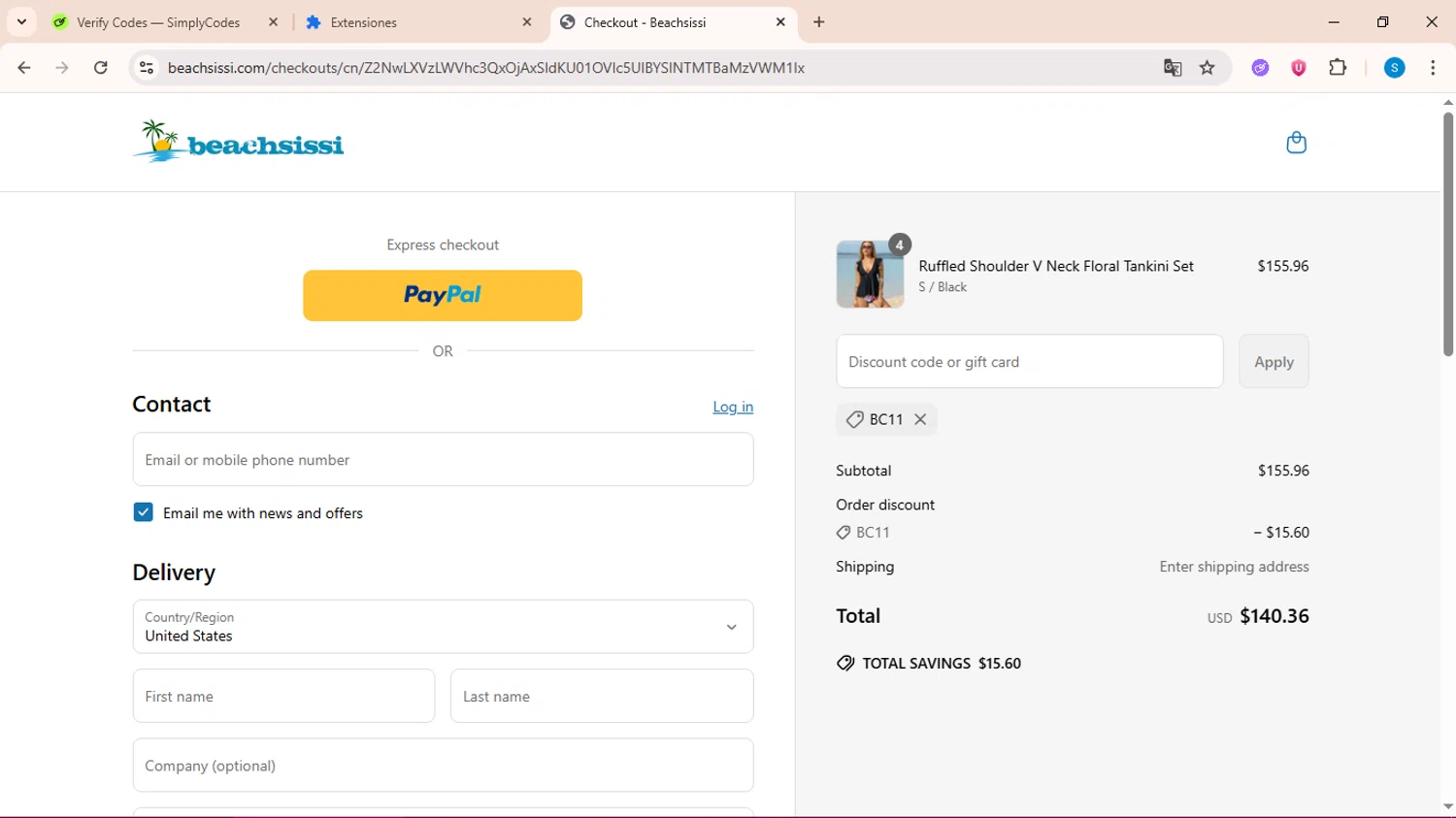This screenshot has width=1456, height=818.
Task: Focus the Company (optional) field
Action: coord(443,766)
